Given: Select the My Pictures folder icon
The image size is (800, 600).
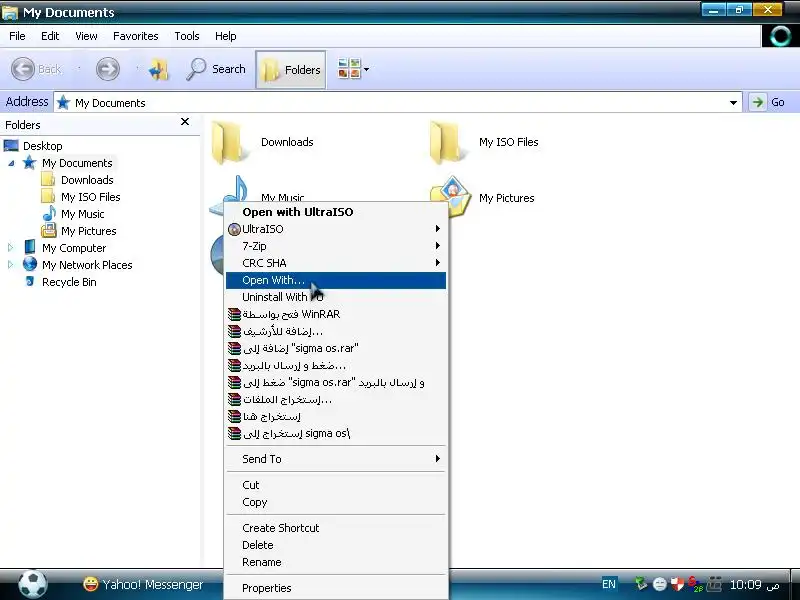Looking at the screenshot, I should coord(451,196).
